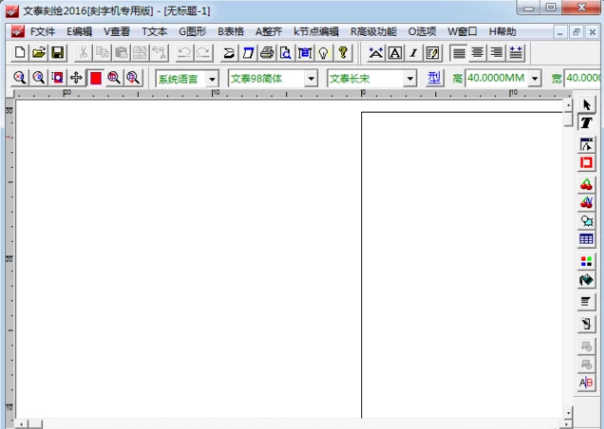Click the open folder icon
This screenshot has height=429, width=604.
pos(39,52)
